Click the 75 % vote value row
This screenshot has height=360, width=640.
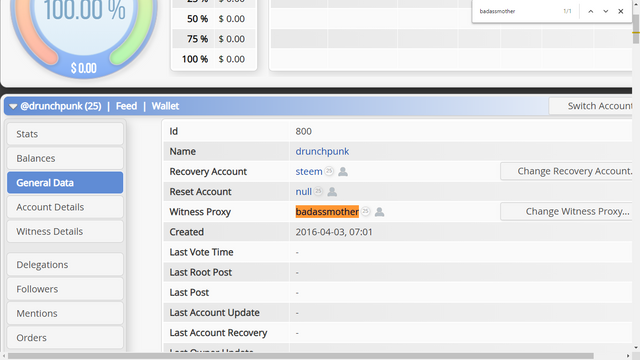pos(214,39)
